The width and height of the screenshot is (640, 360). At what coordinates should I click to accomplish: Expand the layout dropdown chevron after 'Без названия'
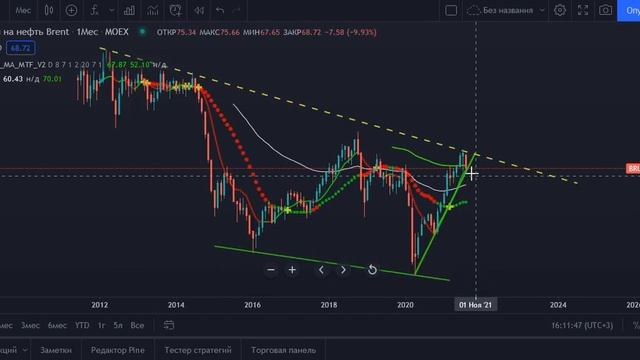pyautogui.click(x=542, y=10)
